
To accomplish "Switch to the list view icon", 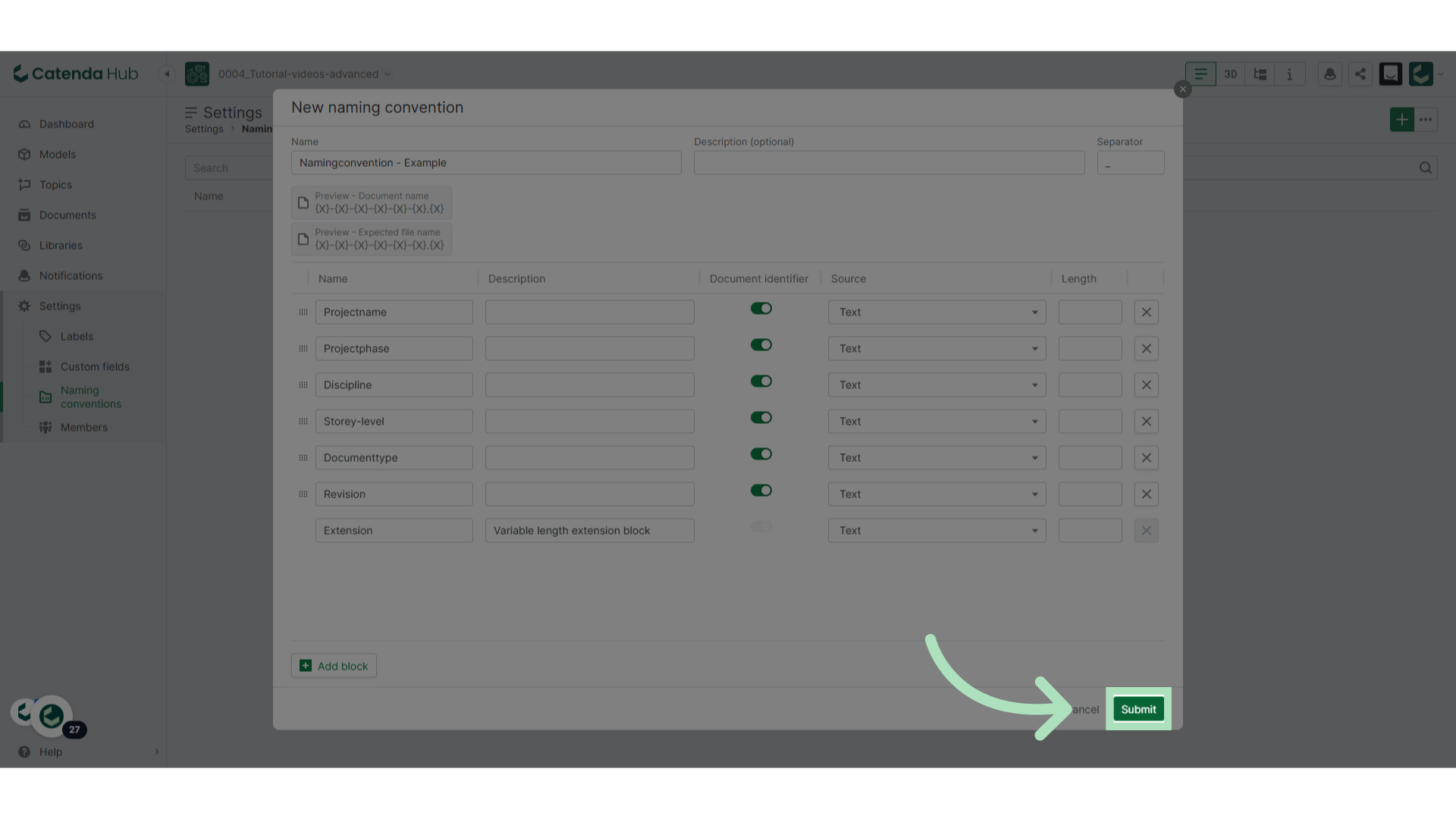I will click(1200, 74).
